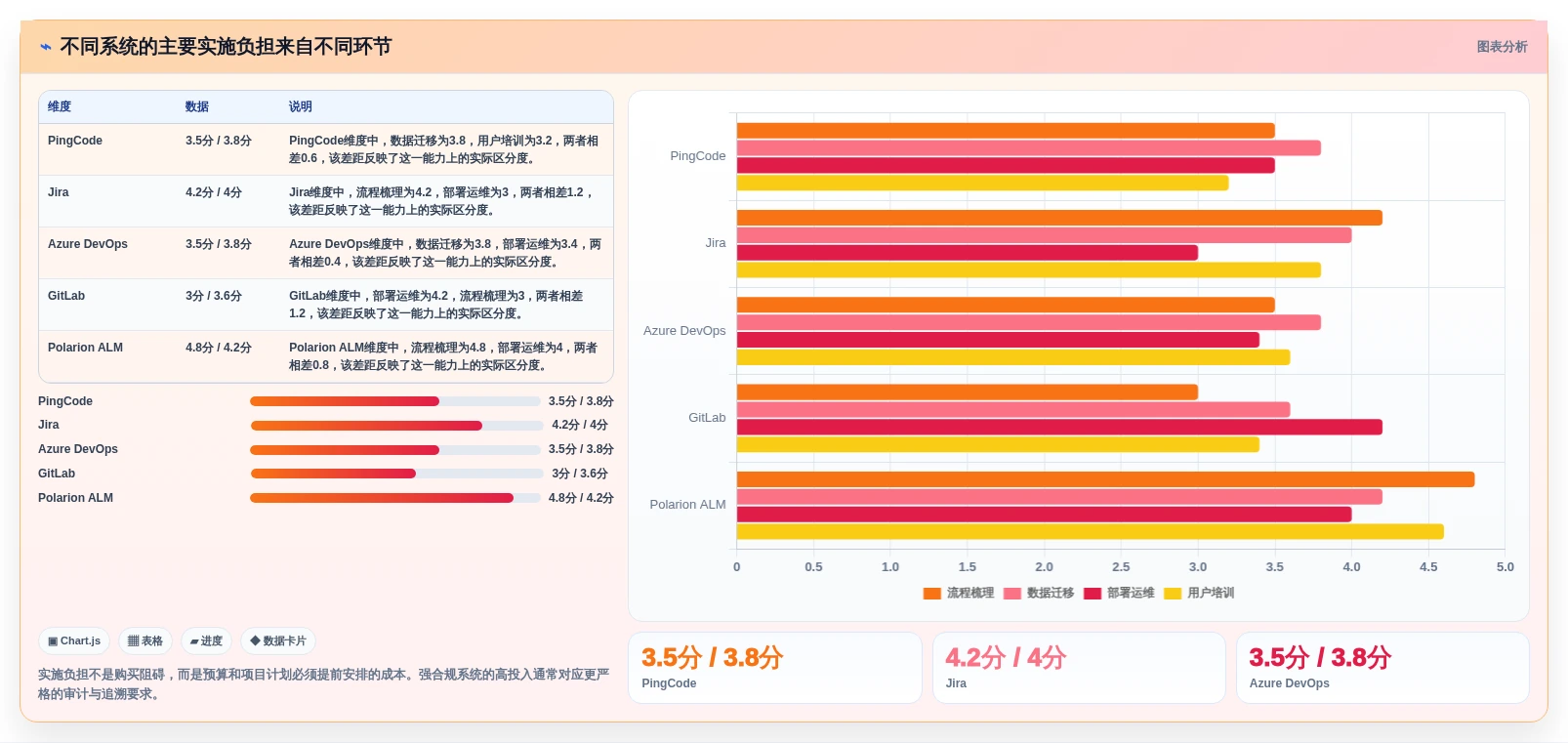Click Polarion ALM orange 流程梳理 bar

tap(1105, 479)
